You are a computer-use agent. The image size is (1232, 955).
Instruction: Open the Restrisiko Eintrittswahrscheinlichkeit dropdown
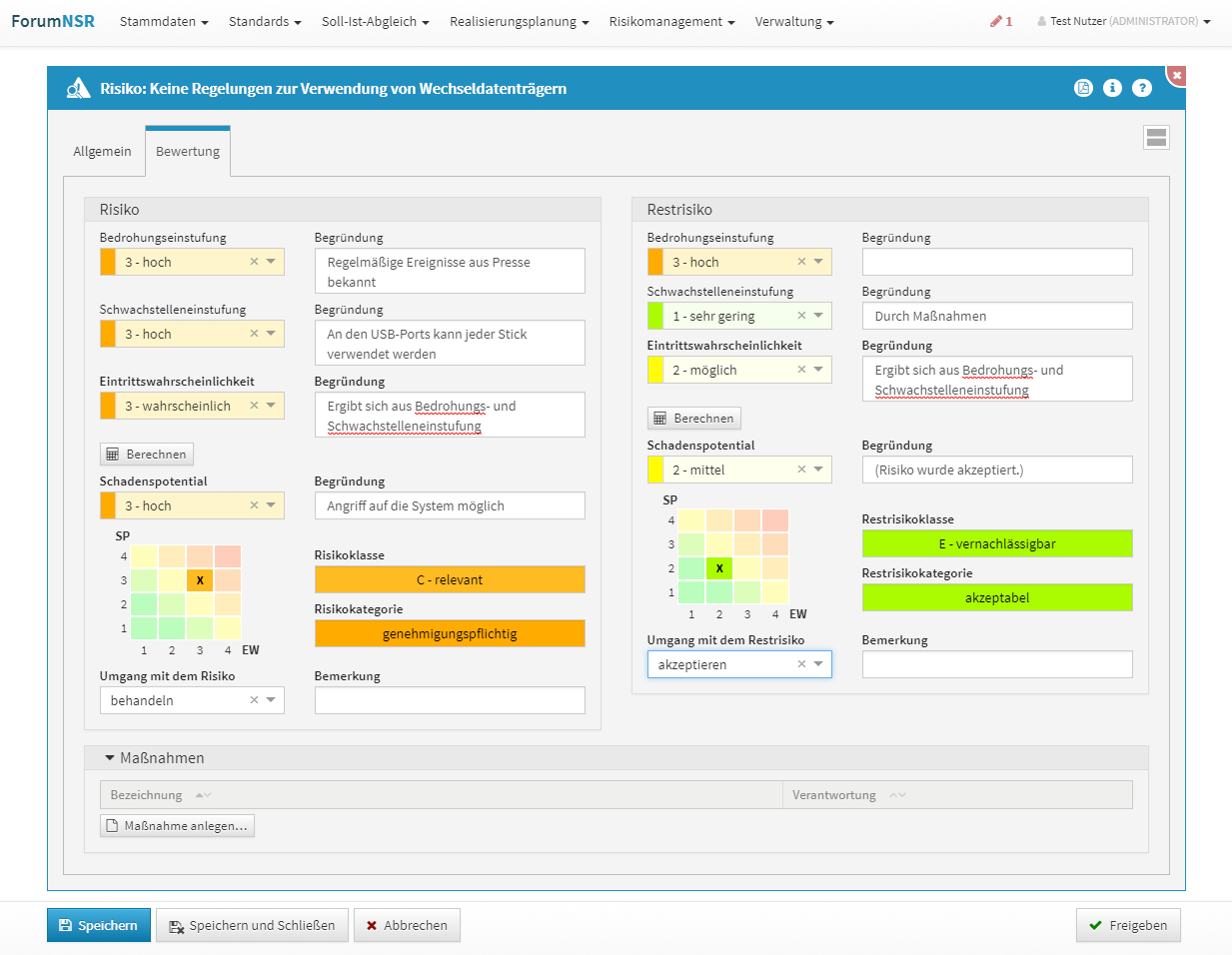click(x=818, y=370)
